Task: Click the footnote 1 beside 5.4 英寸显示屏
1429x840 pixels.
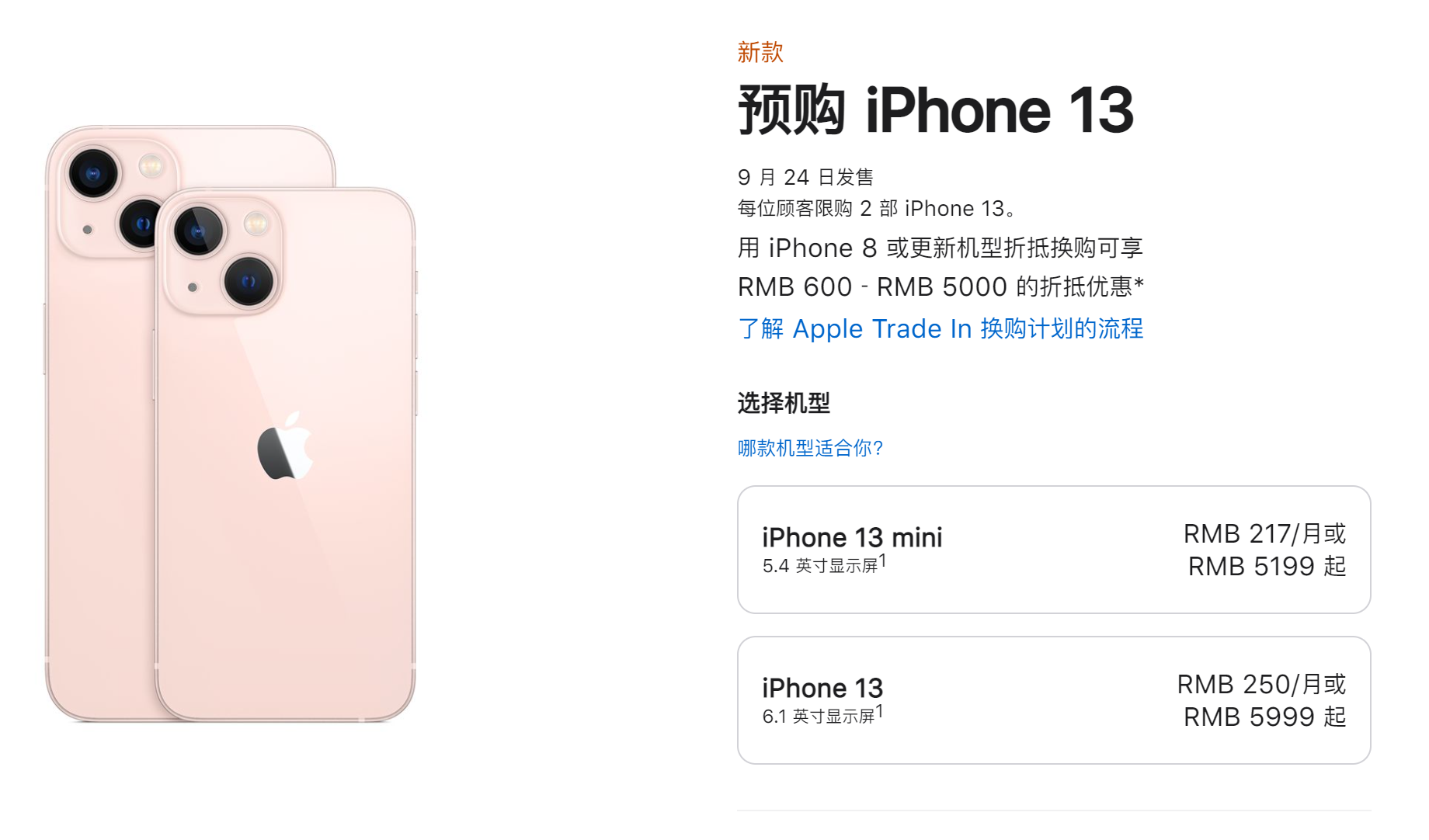Action: point(882,561)
